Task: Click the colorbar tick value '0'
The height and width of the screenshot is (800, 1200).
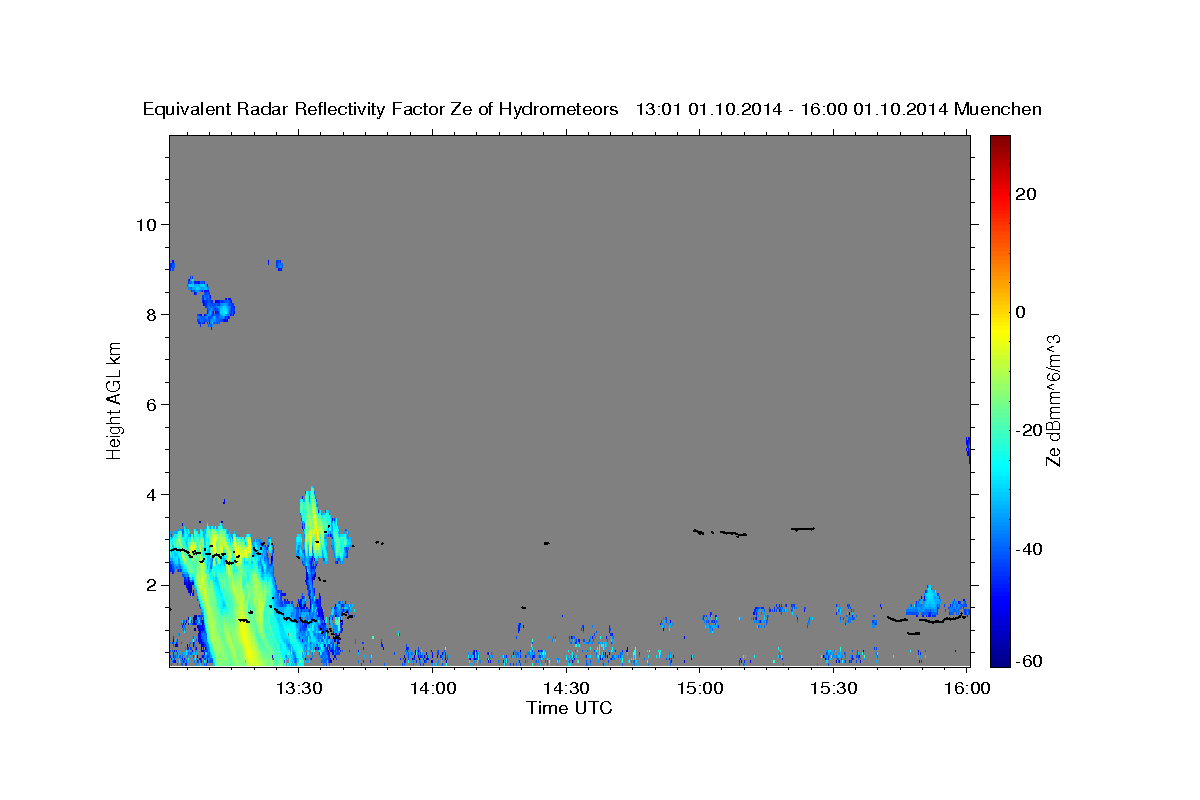Action: point(1021,312)
